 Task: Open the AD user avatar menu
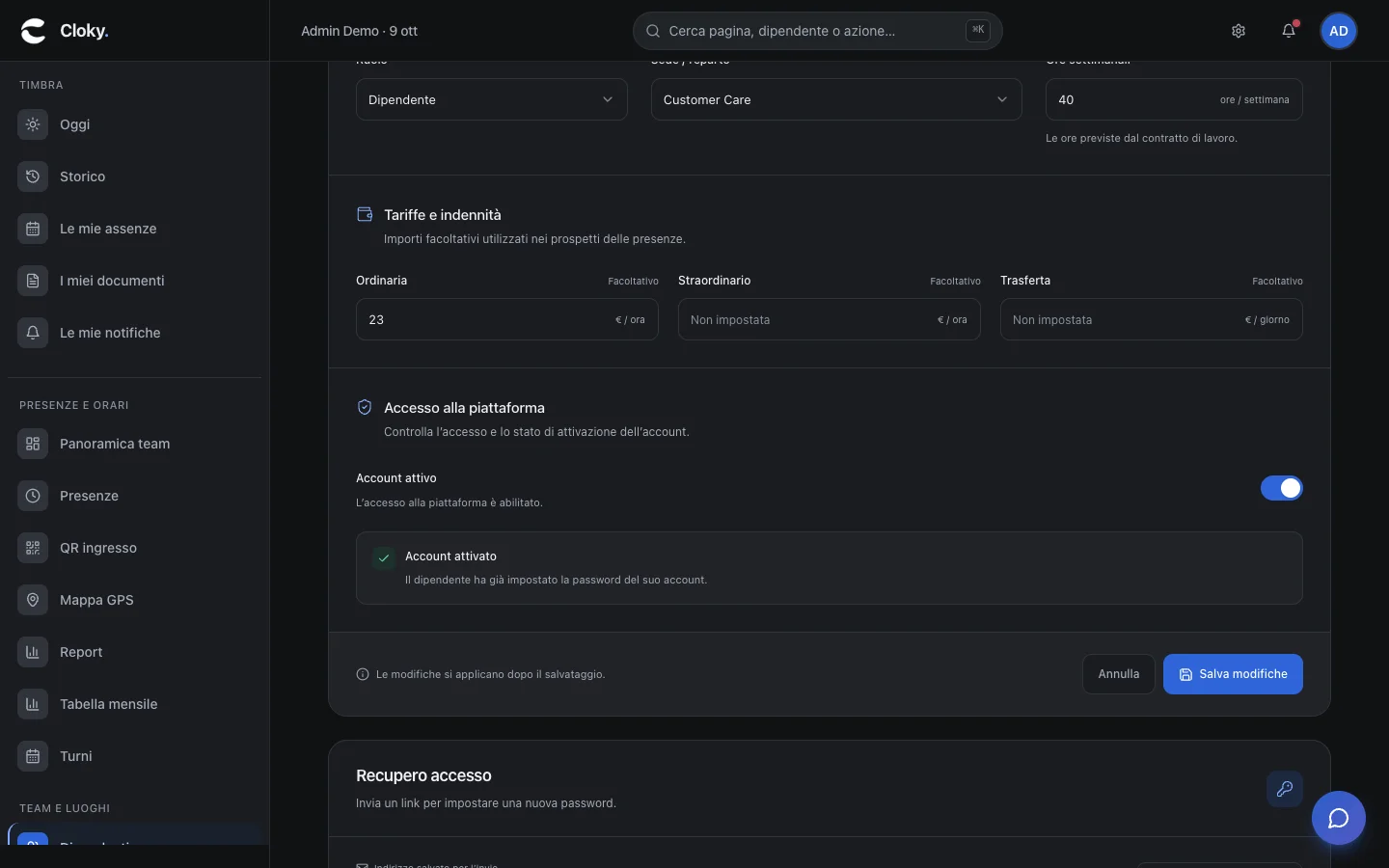pos(1339,31)
